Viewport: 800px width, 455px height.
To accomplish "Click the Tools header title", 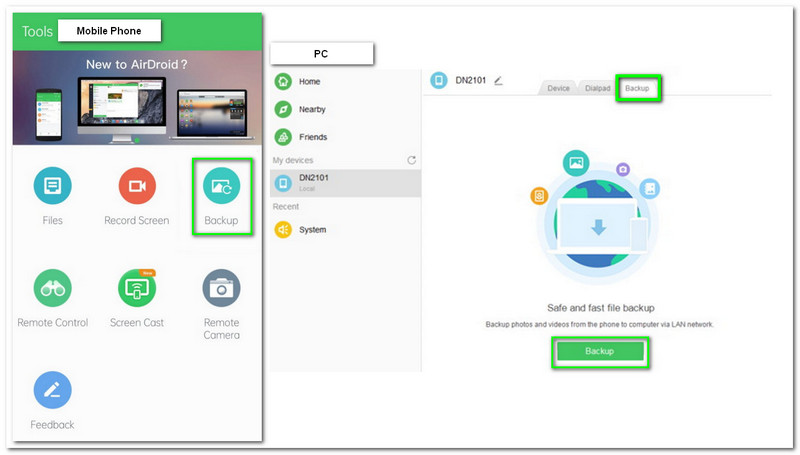I will [x=37, y=31].
